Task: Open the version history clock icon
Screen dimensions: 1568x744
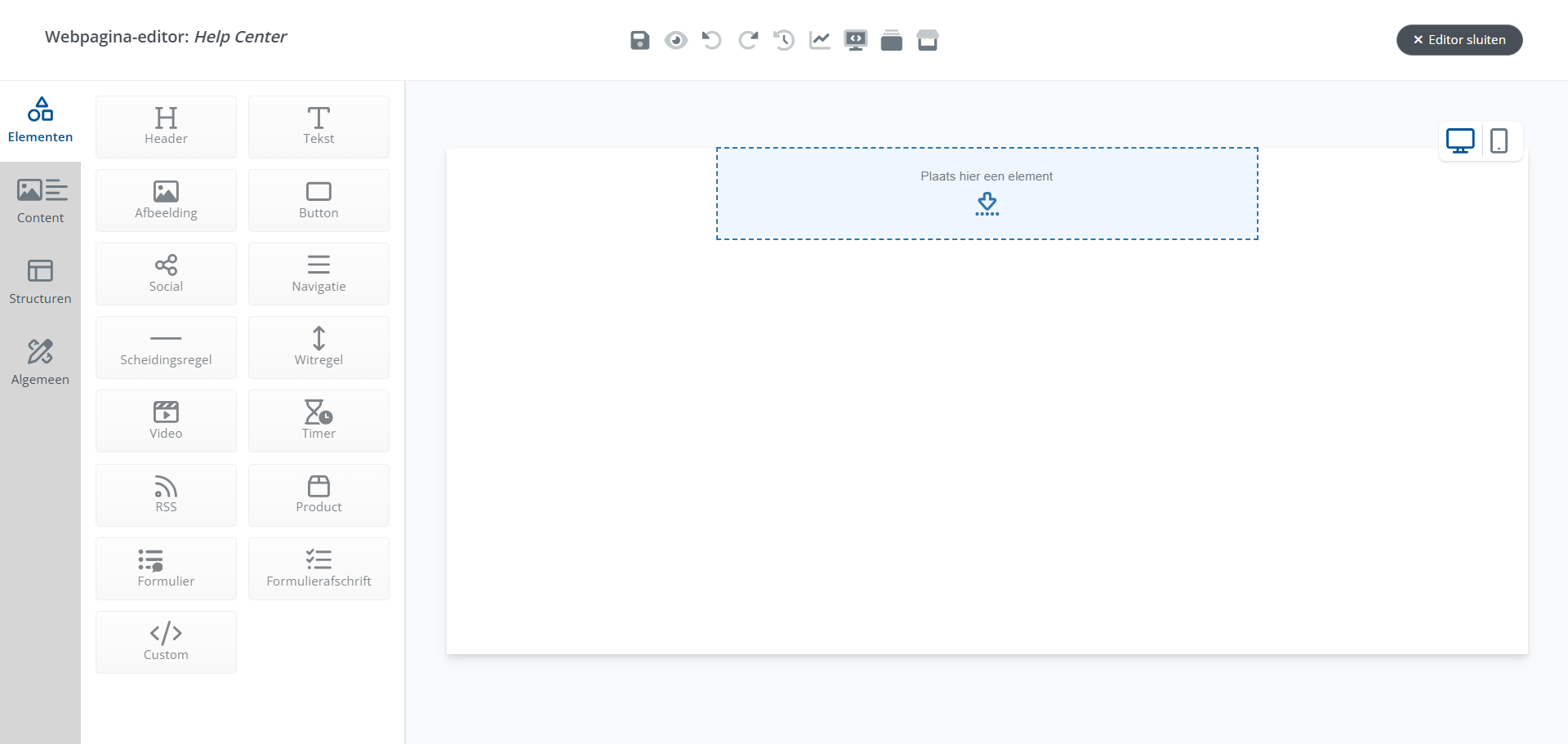Action: (x=784, y=40)
